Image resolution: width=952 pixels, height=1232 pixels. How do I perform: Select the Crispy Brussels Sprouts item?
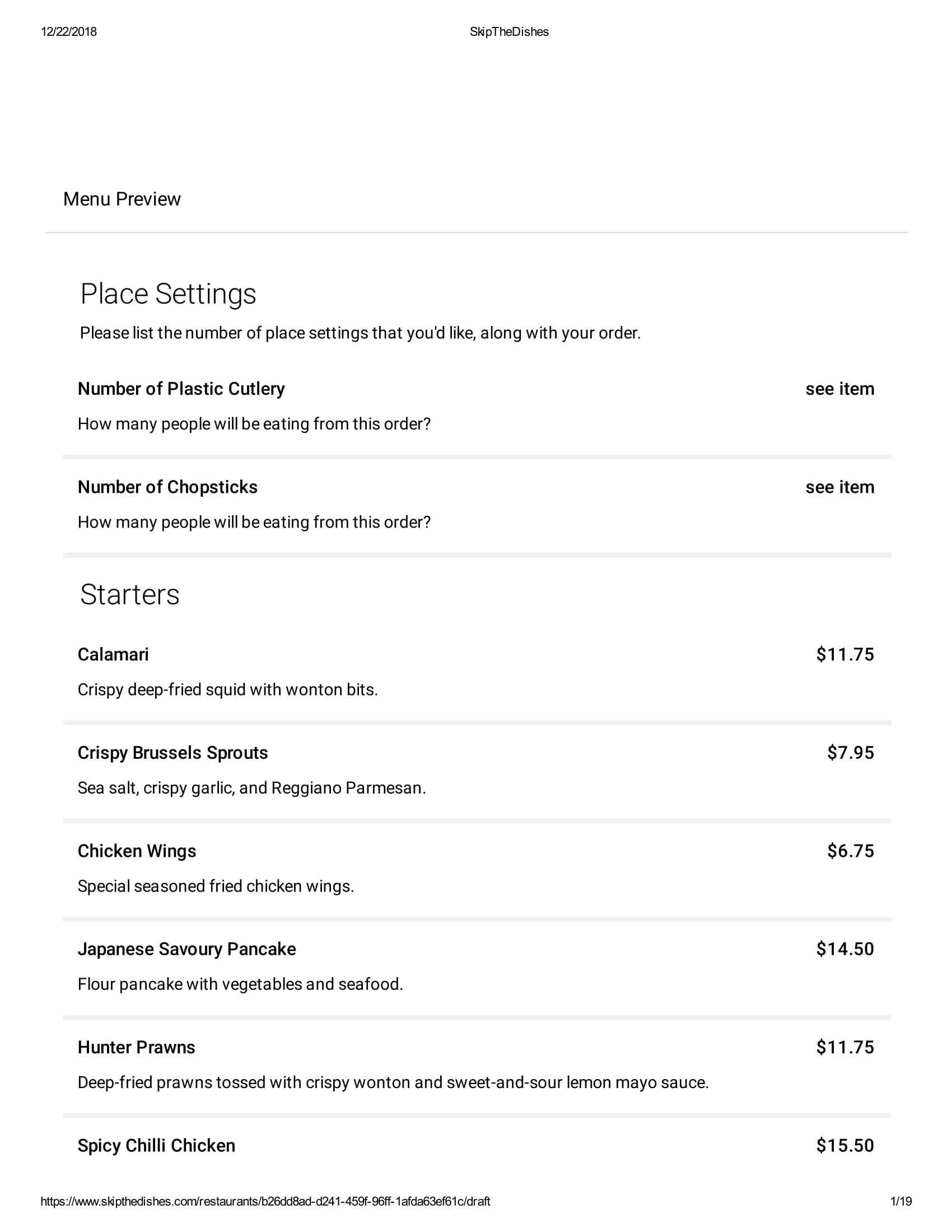coord(172,753)
